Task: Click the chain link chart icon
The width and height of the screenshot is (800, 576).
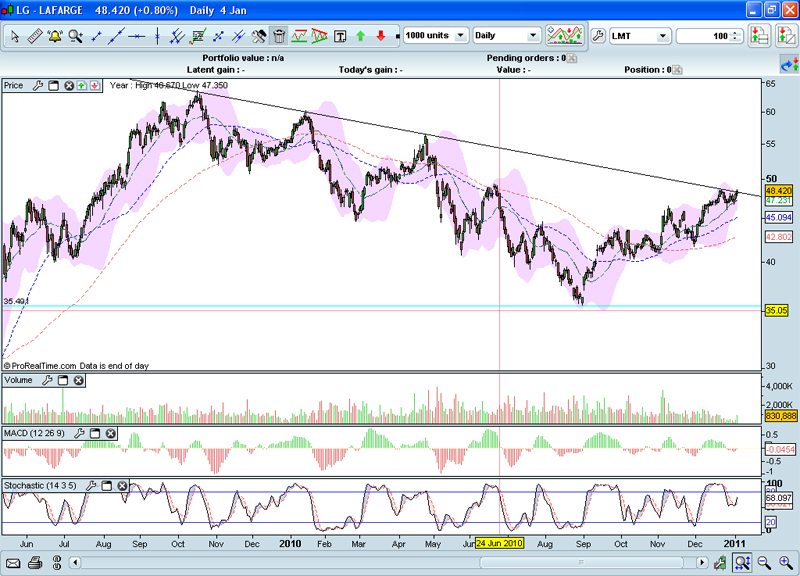Action: 57,563
